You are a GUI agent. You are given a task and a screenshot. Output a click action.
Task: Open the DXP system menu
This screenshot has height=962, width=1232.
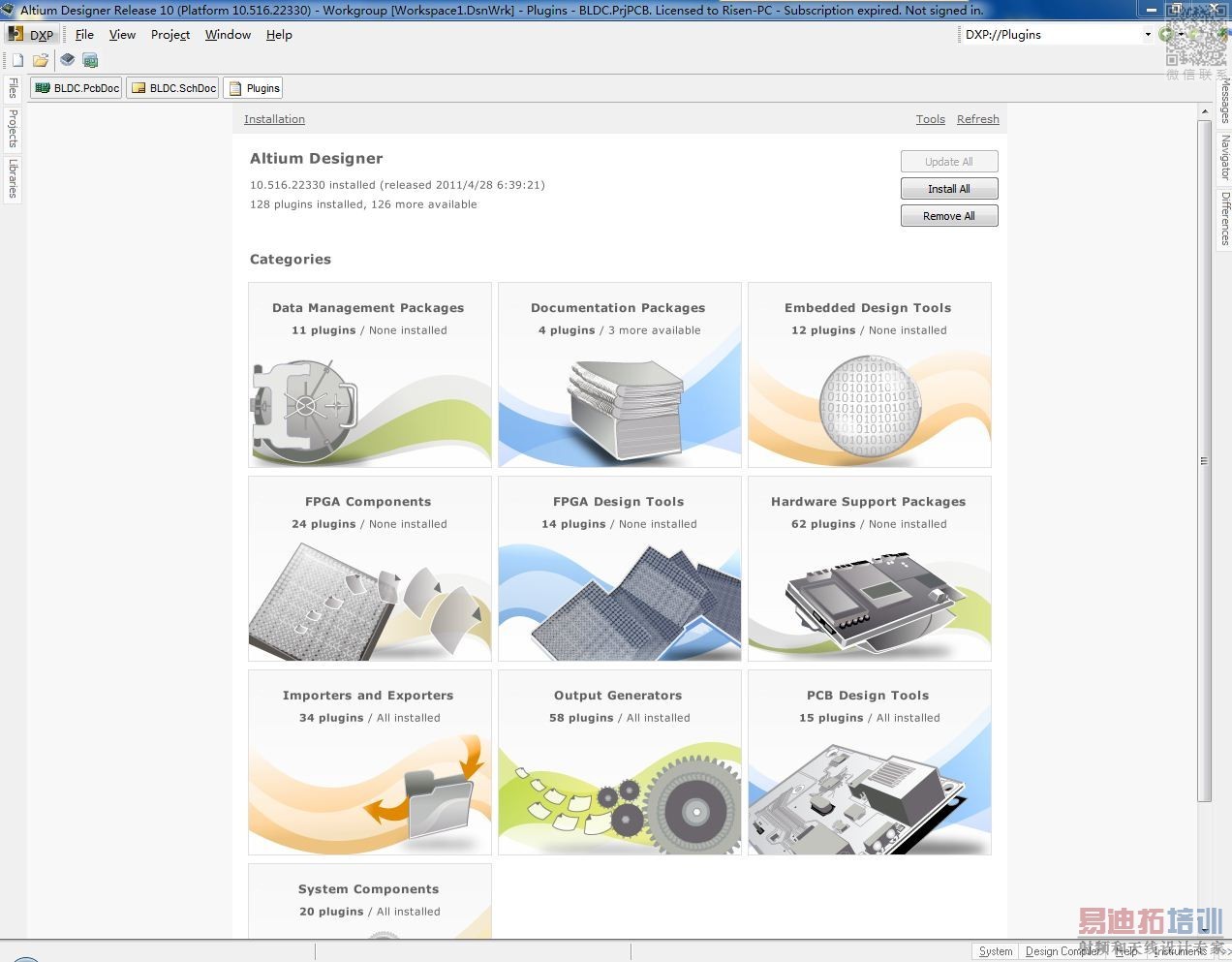click(31, 34)
